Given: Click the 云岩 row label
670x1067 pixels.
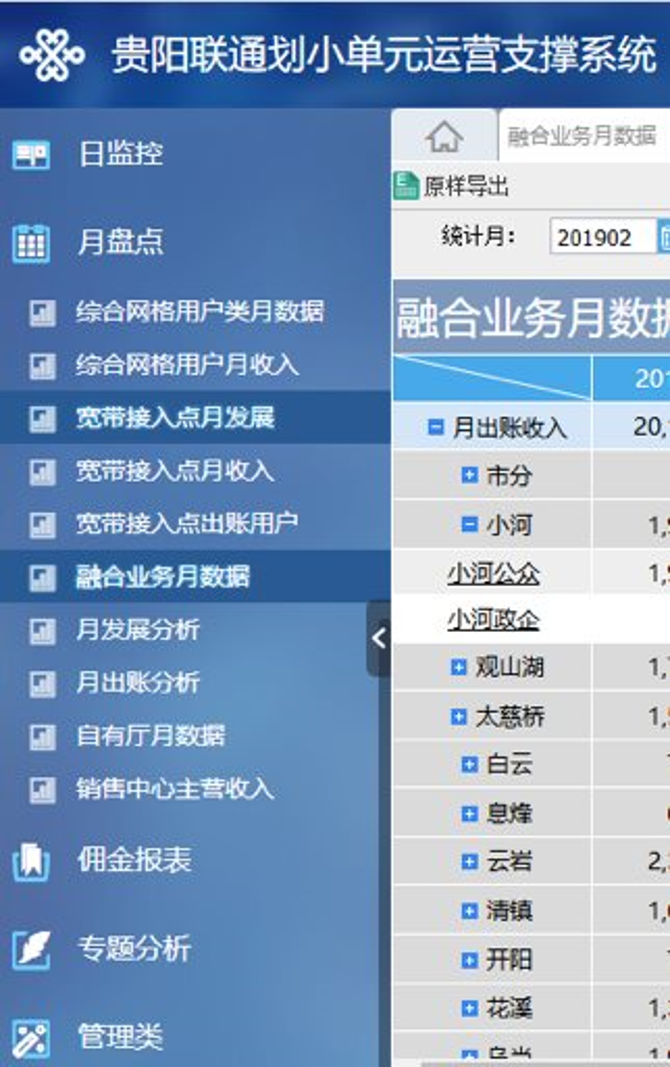Looking at the screenshot, I should pyautogui.click(x=509, y=861).
